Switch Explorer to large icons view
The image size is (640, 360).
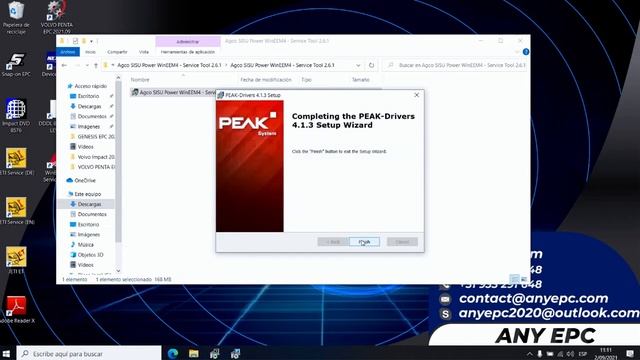point(524,279)
